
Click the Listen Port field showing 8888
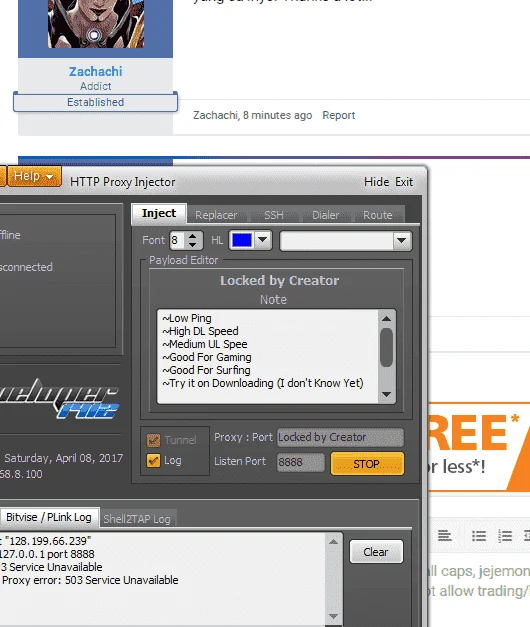click(x=300, y=462)
